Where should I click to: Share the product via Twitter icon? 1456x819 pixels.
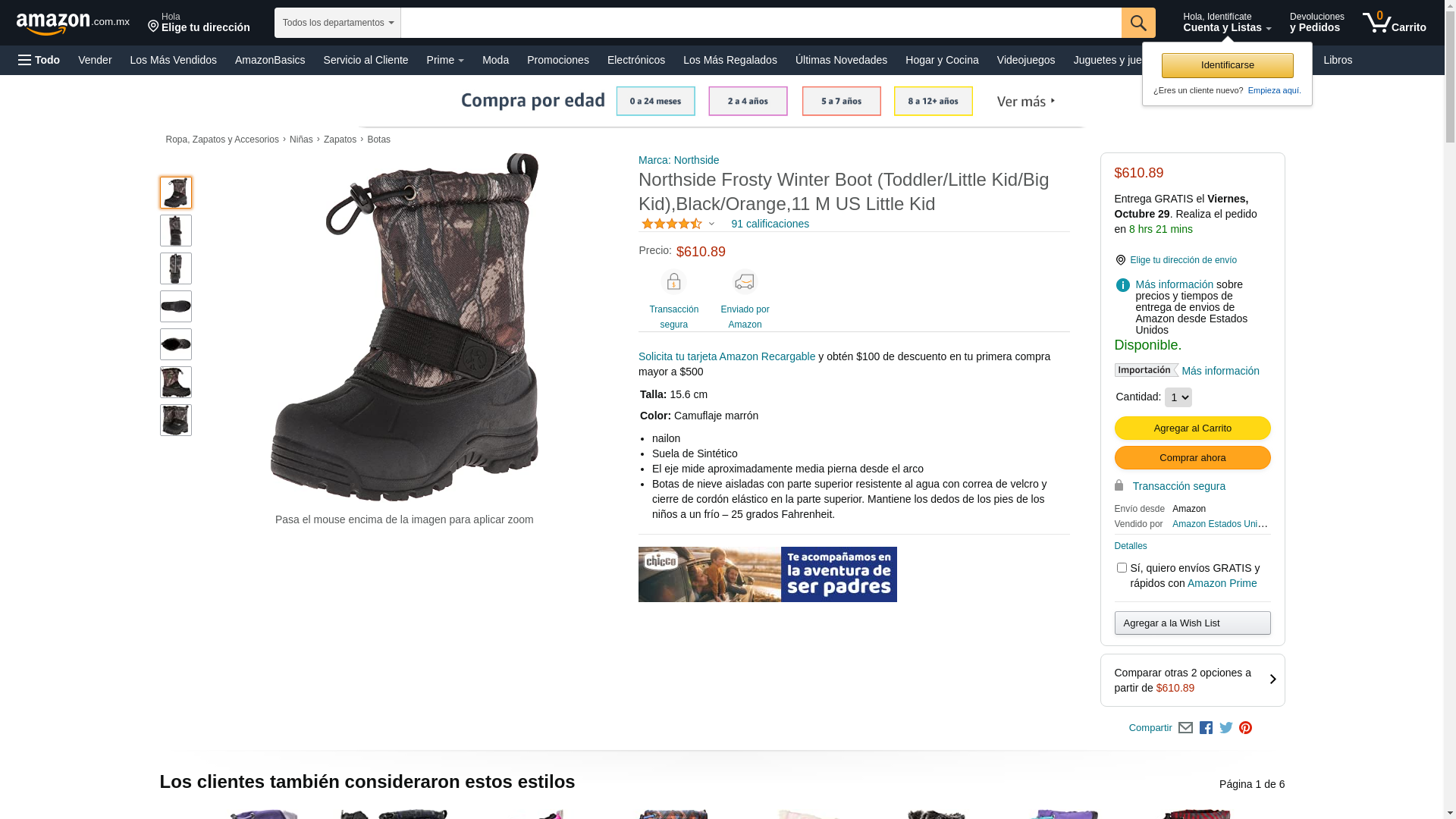coord(1225,728)
